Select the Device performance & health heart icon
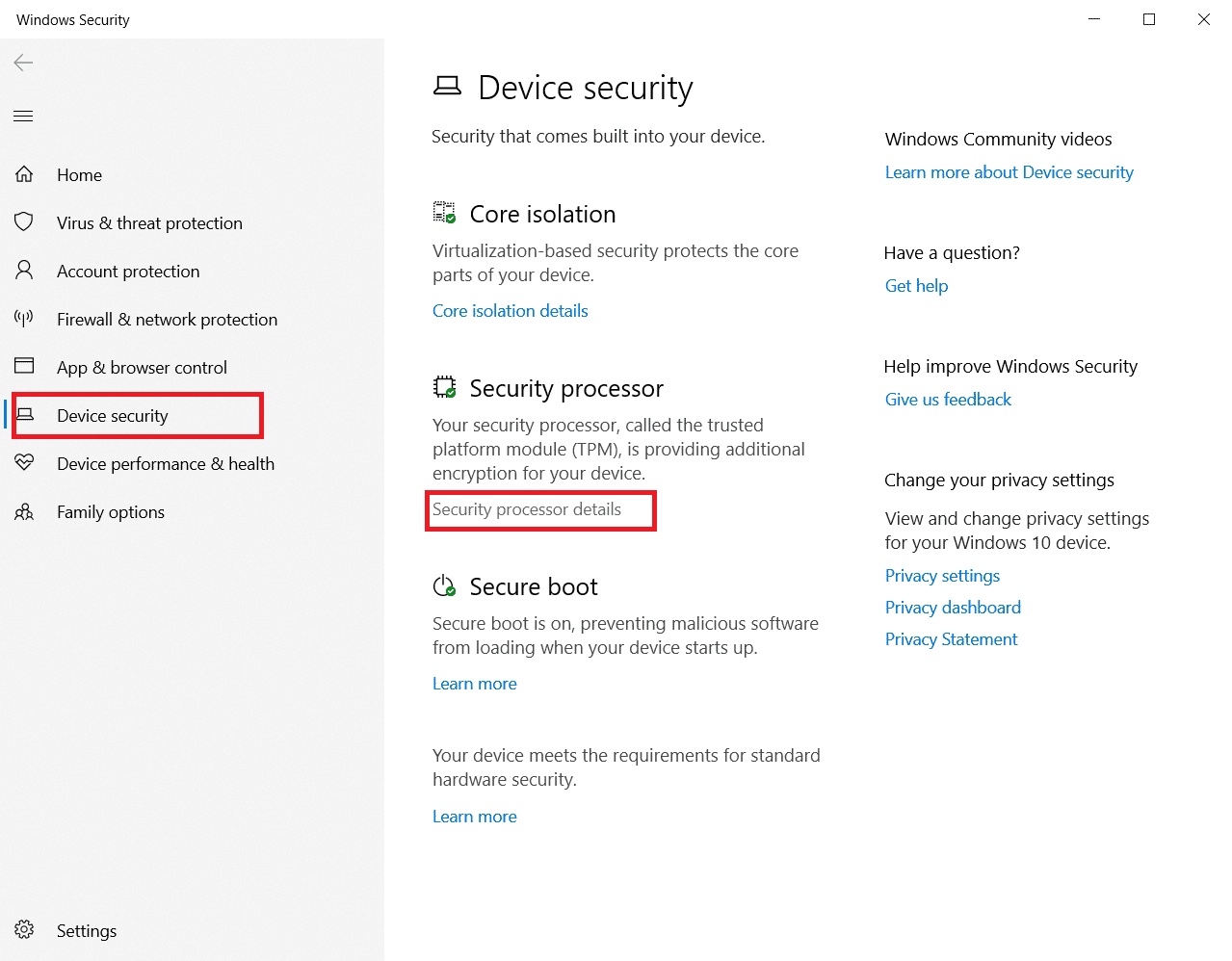The image size is (1232, 961). 24,463
